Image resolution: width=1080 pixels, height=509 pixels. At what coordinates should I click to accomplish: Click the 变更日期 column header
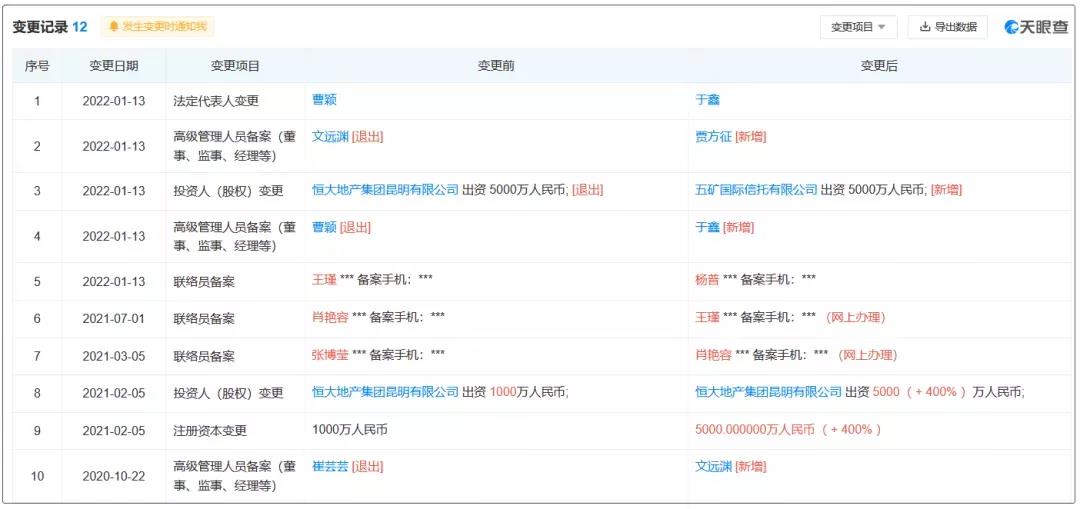point(114,66)
